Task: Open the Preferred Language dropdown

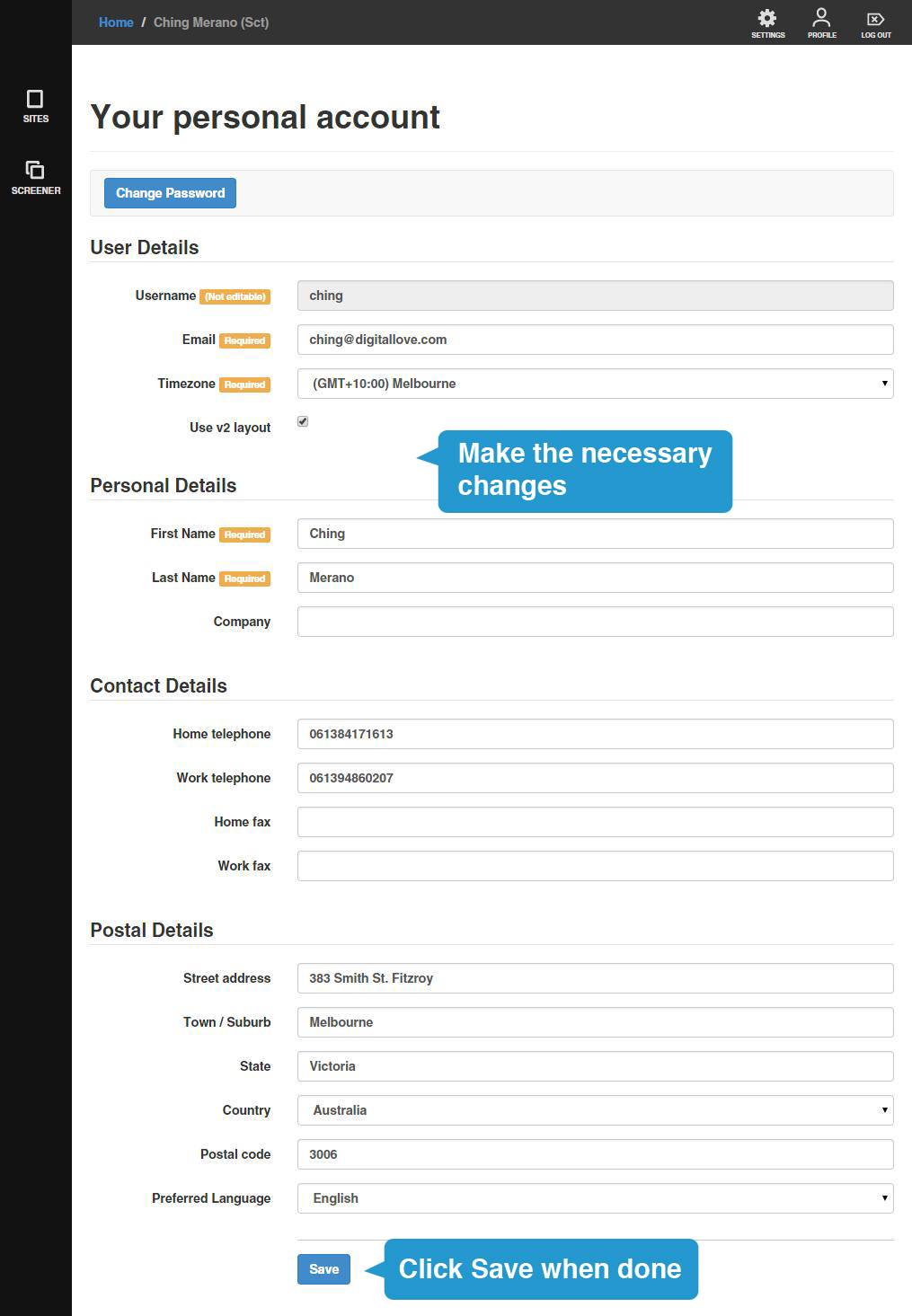Action: click(x=595, y=1198)
